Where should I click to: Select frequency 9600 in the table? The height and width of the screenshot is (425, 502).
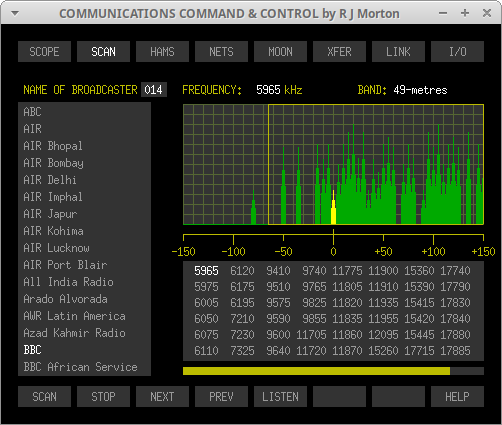(278, 335)
